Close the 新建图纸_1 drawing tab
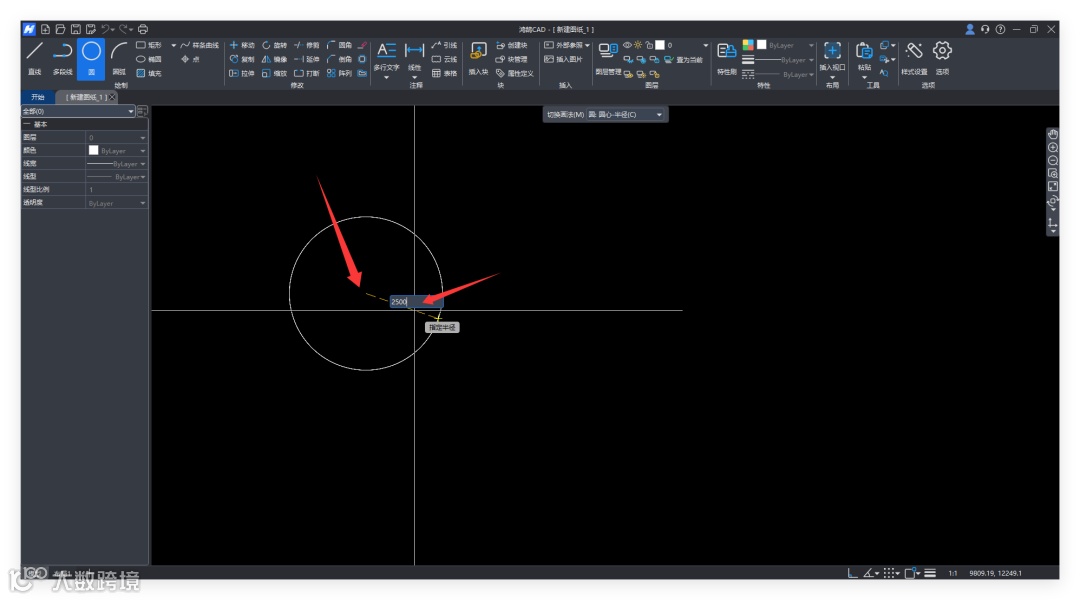This screenshot has height=600, width=1080. click(112, 97)
